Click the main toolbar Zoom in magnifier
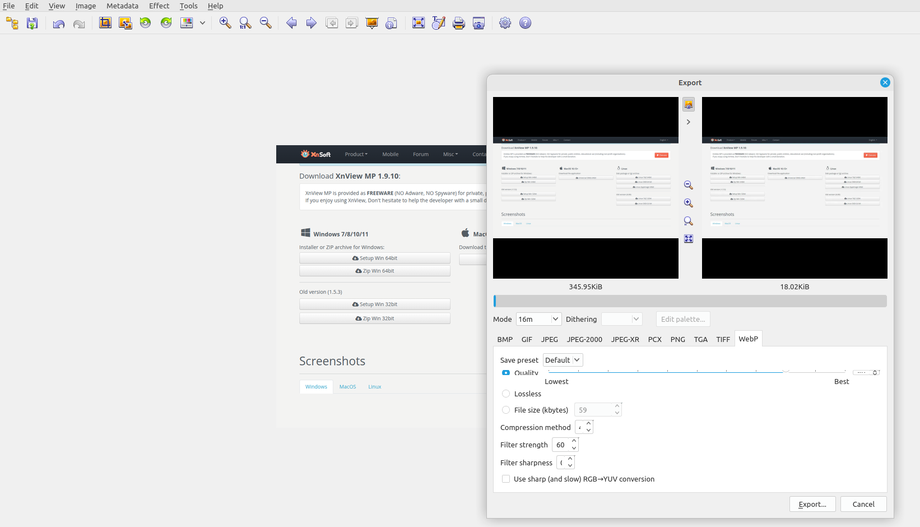920x527 pixels. (x=225, y=23)
